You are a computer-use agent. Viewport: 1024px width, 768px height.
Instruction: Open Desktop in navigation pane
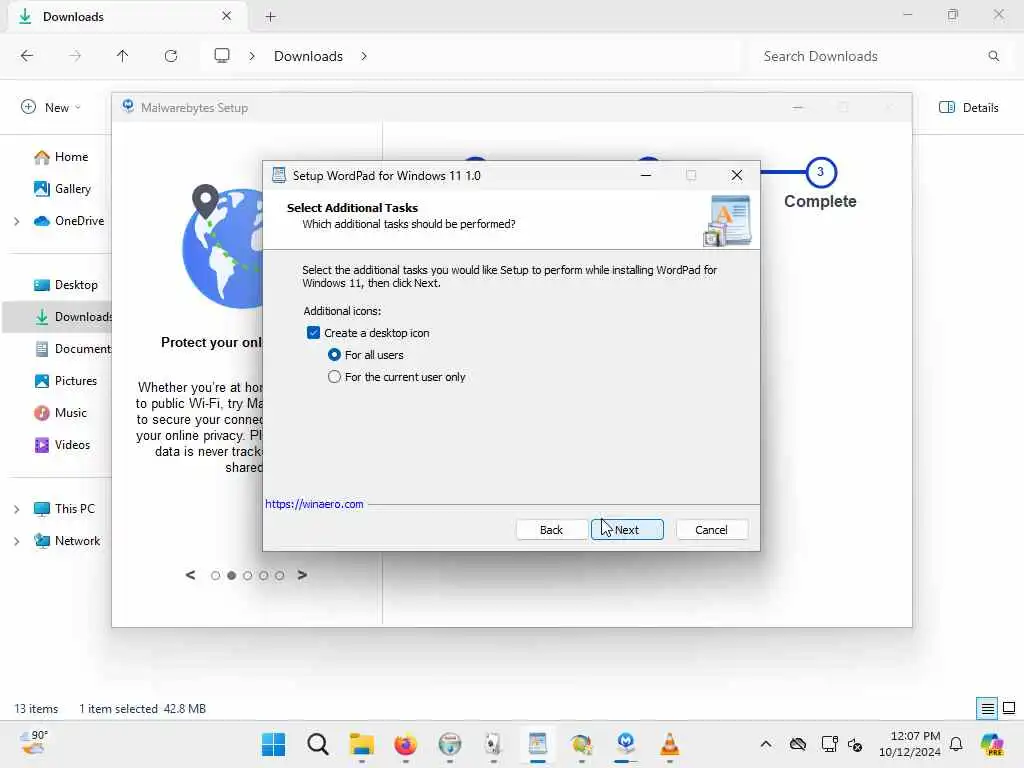point(65,285)
